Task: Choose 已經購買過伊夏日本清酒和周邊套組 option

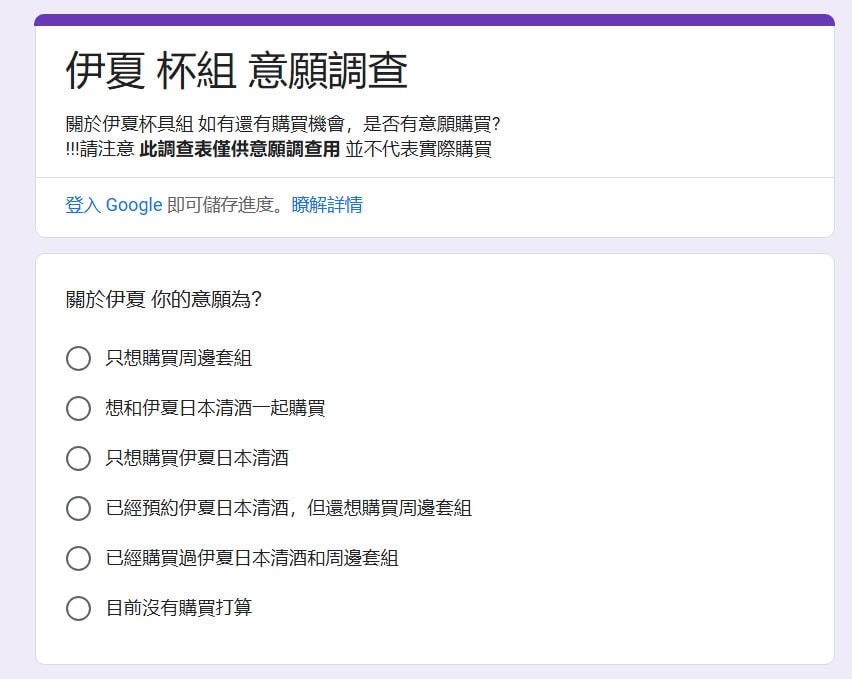Action: coord(78,558)
